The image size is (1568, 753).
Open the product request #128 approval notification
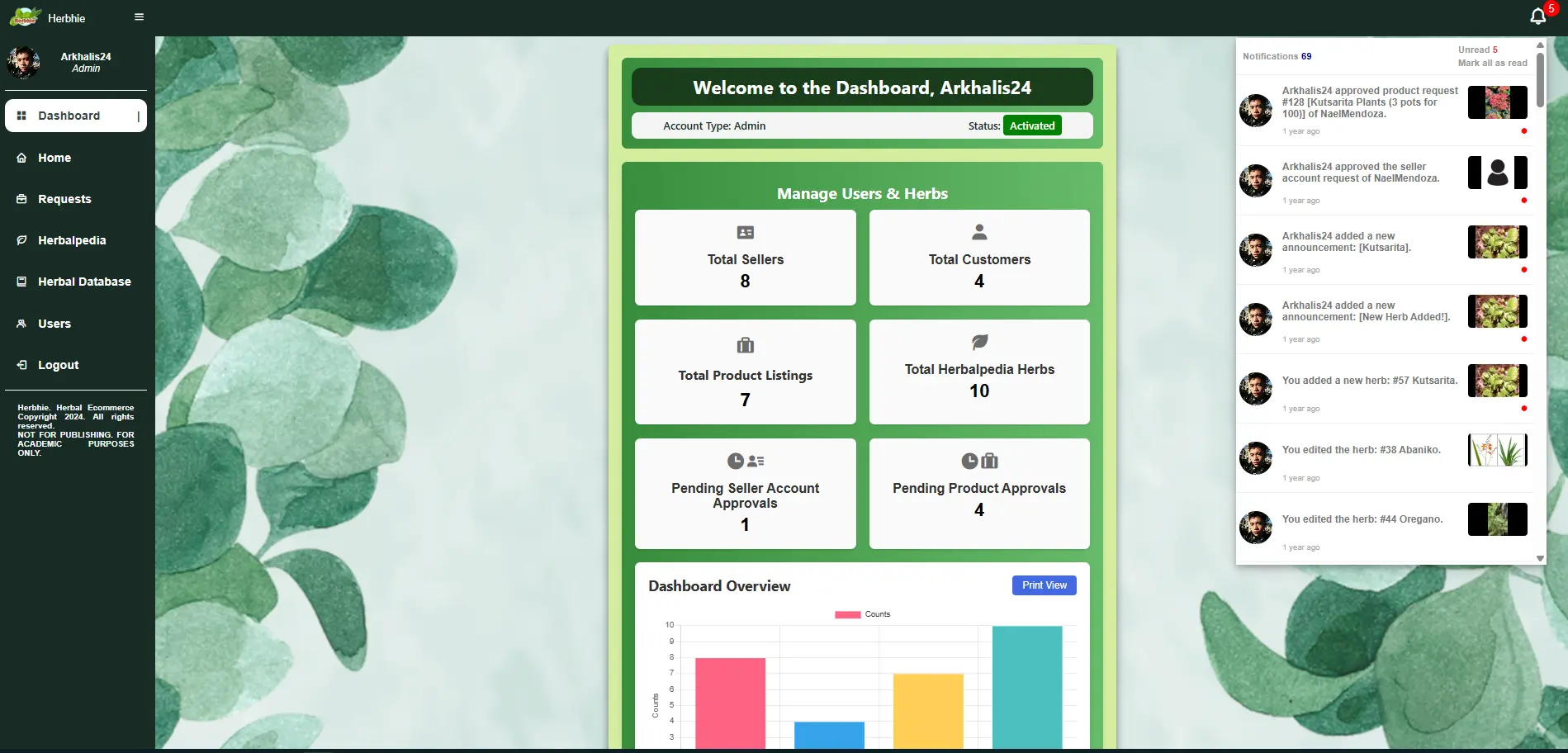pyautogui.click(x=1385, y=111)
